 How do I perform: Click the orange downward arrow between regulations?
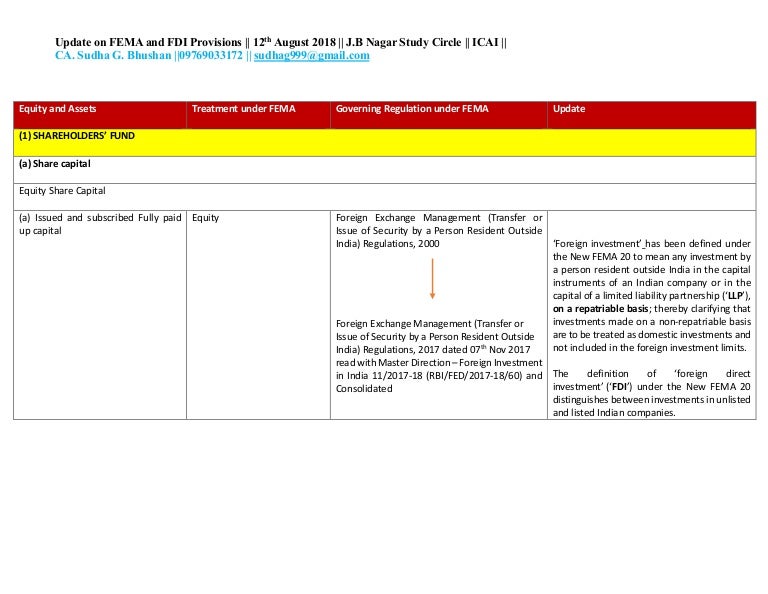tap(432, 279)
